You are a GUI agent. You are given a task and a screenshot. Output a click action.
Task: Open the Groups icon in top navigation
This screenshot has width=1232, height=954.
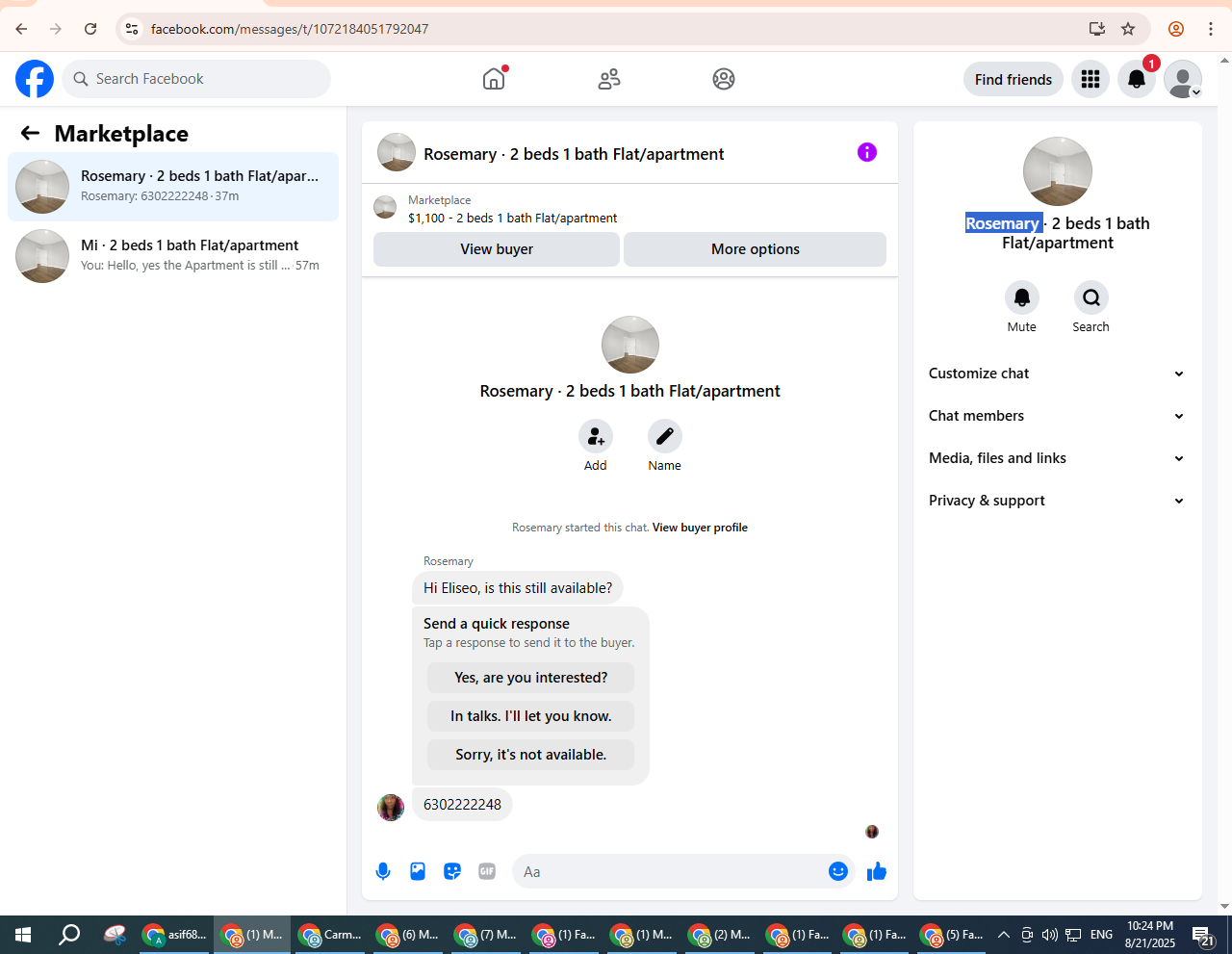(724, 79)
